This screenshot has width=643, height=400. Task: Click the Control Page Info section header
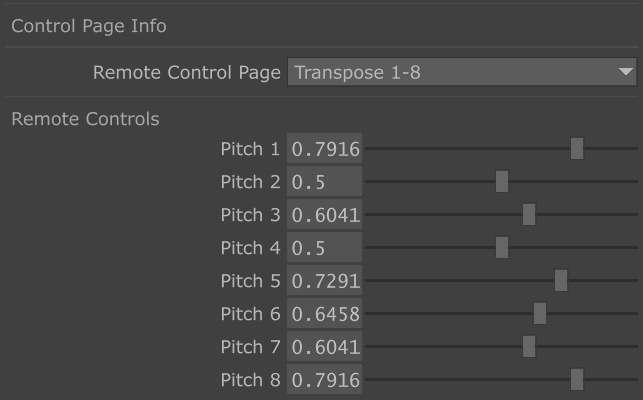(89, 26)
